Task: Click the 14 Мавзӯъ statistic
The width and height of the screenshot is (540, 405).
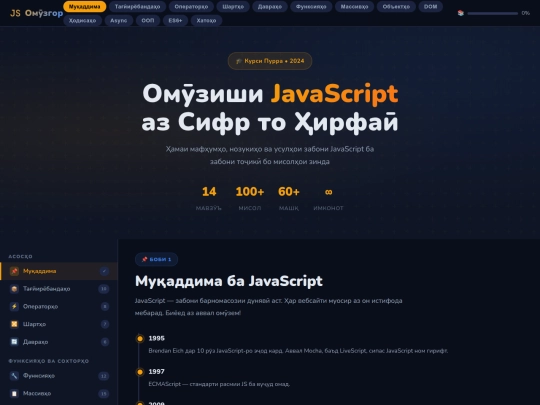Action: pos(209,198)
